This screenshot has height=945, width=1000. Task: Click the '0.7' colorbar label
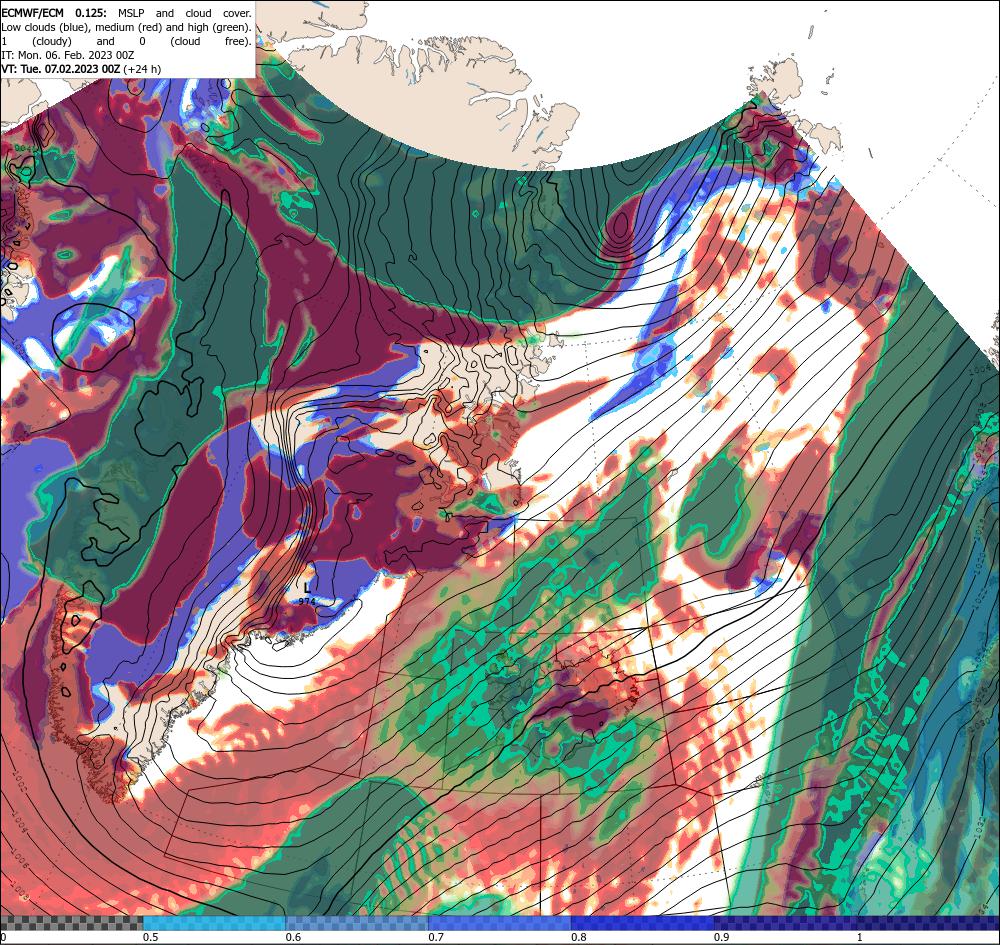(436, 937)
